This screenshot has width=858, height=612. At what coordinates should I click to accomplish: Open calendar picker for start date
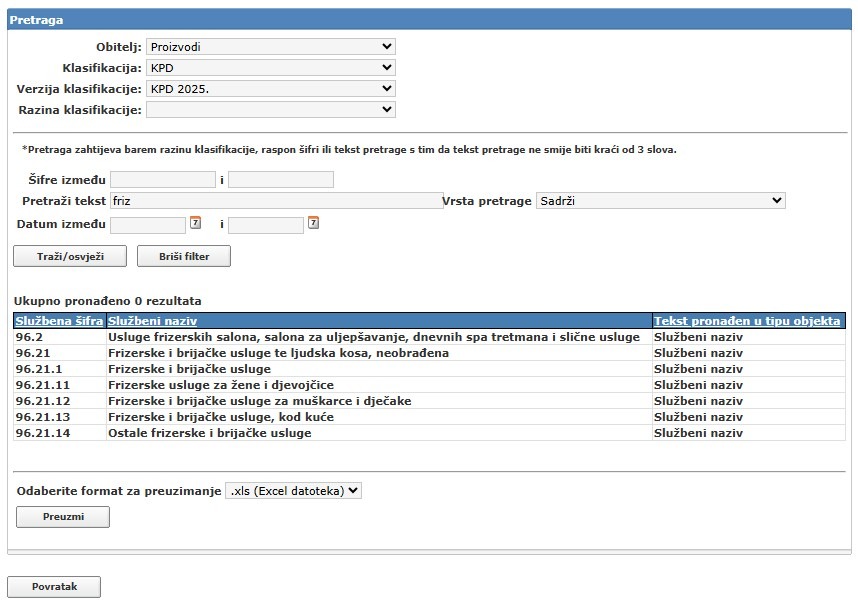point(195,223)
